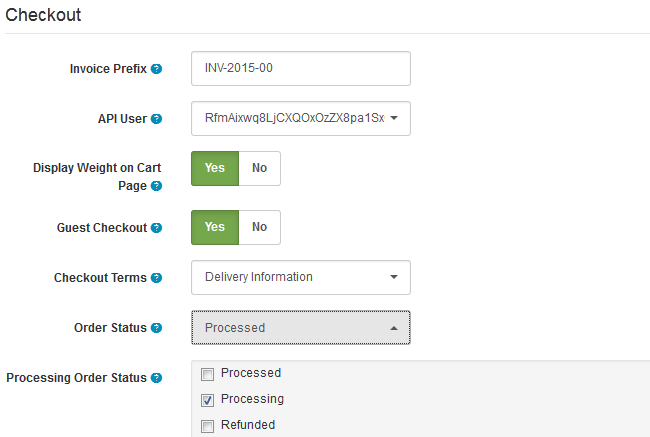Click the Processing checkbox label text
This screenshot has height=437, width=650.
[252, 399]
